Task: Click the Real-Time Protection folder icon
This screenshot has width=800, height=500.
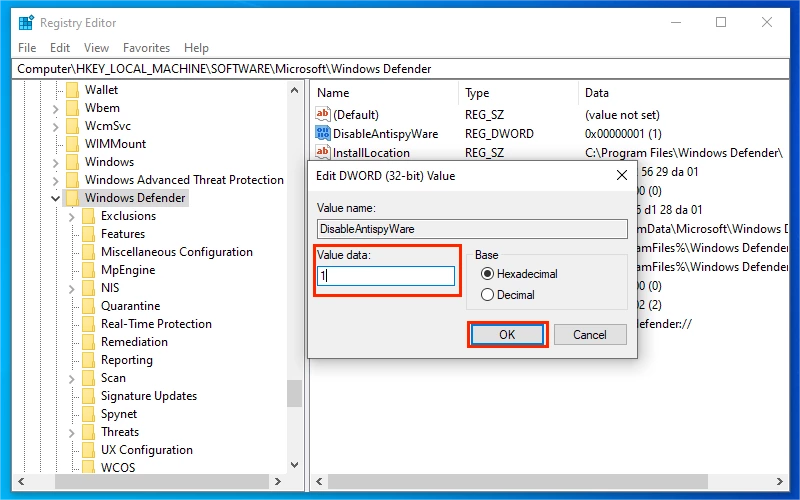Action: coord(89,324)
